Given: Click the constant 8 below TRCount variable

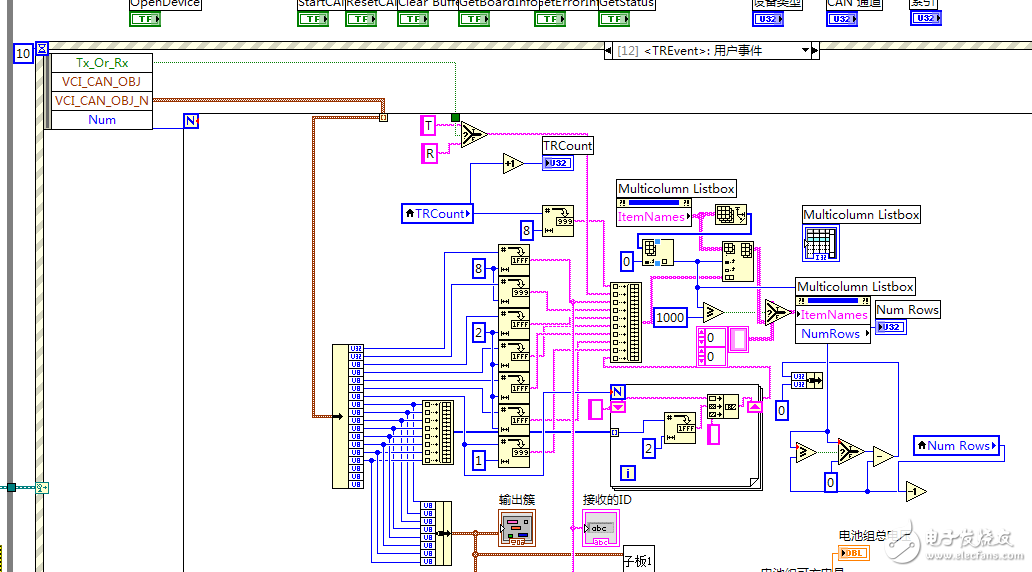Looking at the screenshot, I should [526, 230].
